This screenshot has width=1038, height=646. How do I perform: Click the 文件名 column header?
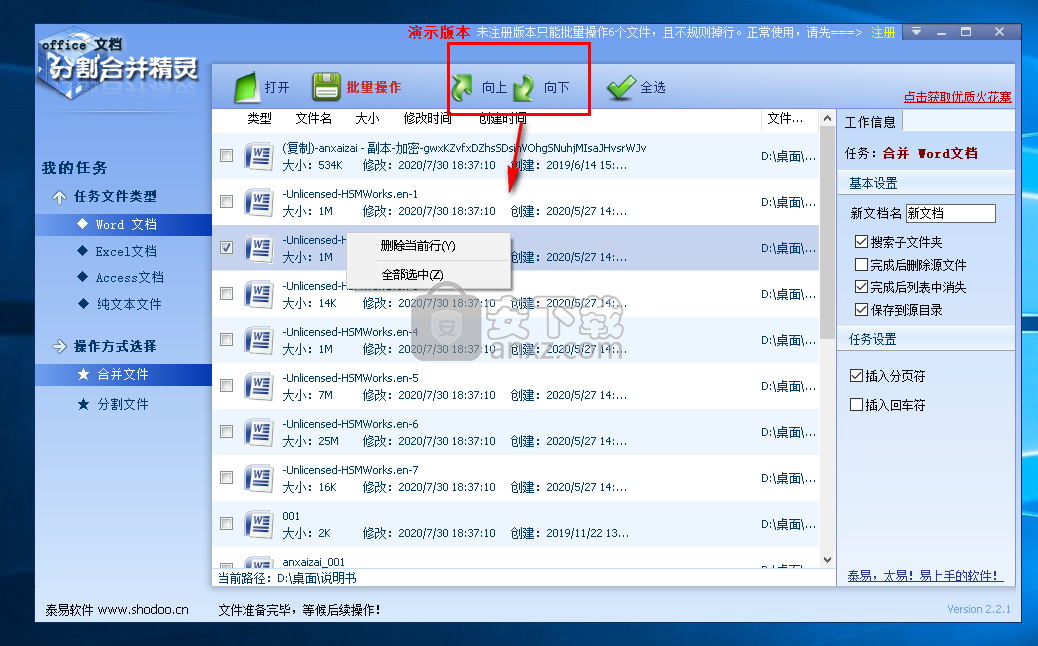314,118
